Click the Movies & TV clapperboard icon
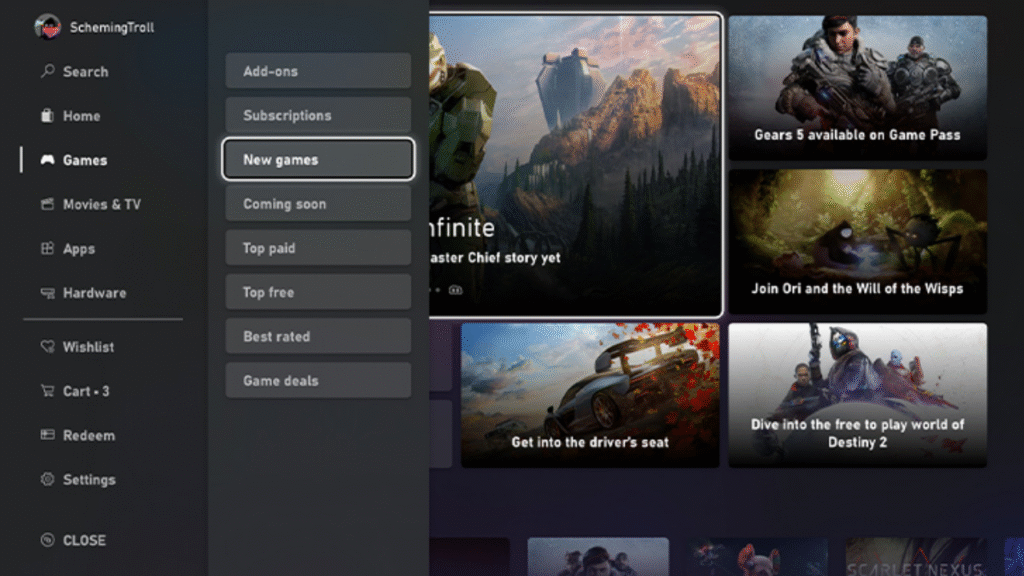 pos(47,204)
